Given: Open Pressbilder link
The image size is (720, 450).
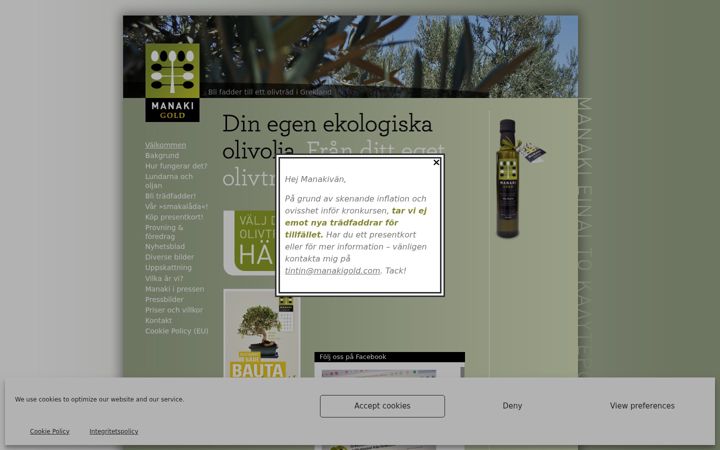Looking at the screenshot, I should tap(164, 299).
